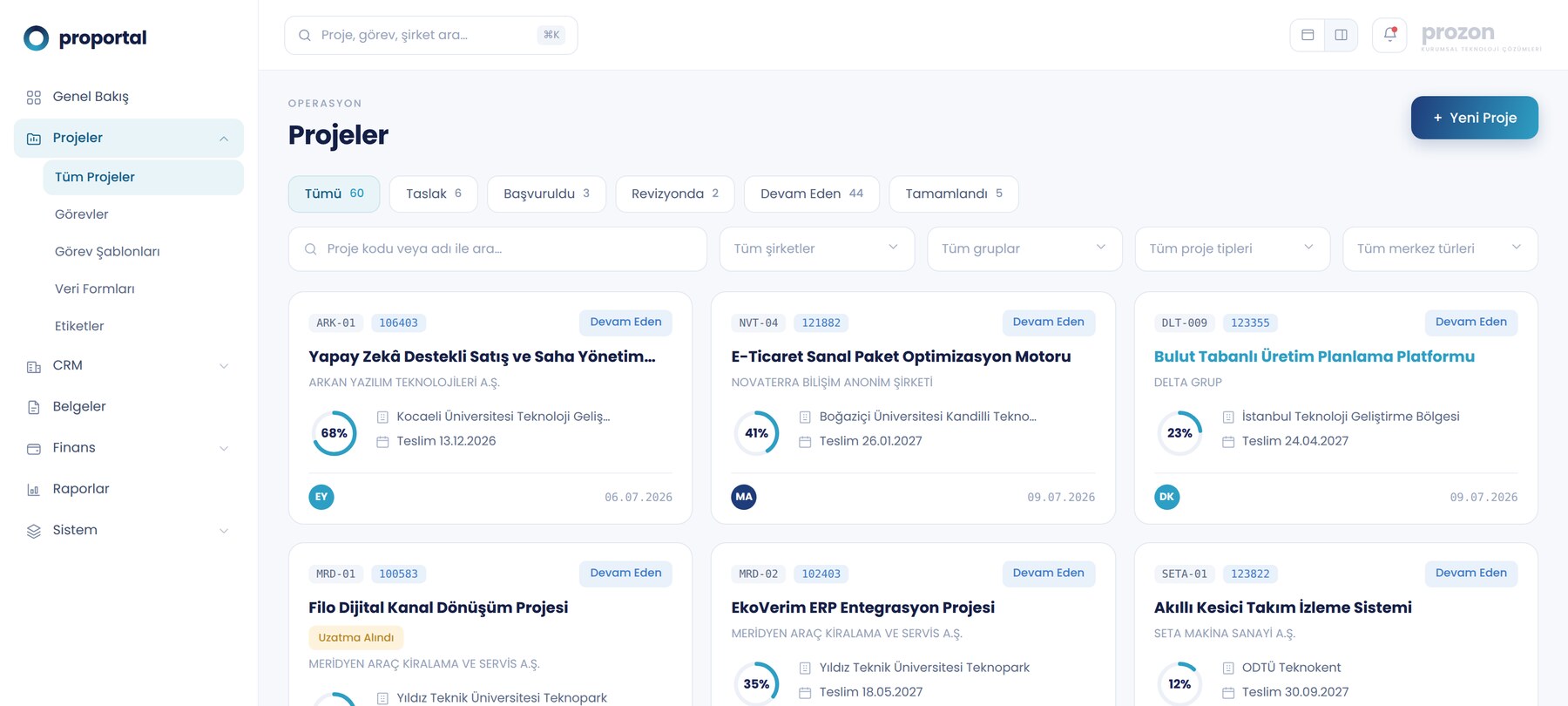This screenshot has width=1568, height=706.
Task: Click the 41% progress ring
Action: [757, 433]
